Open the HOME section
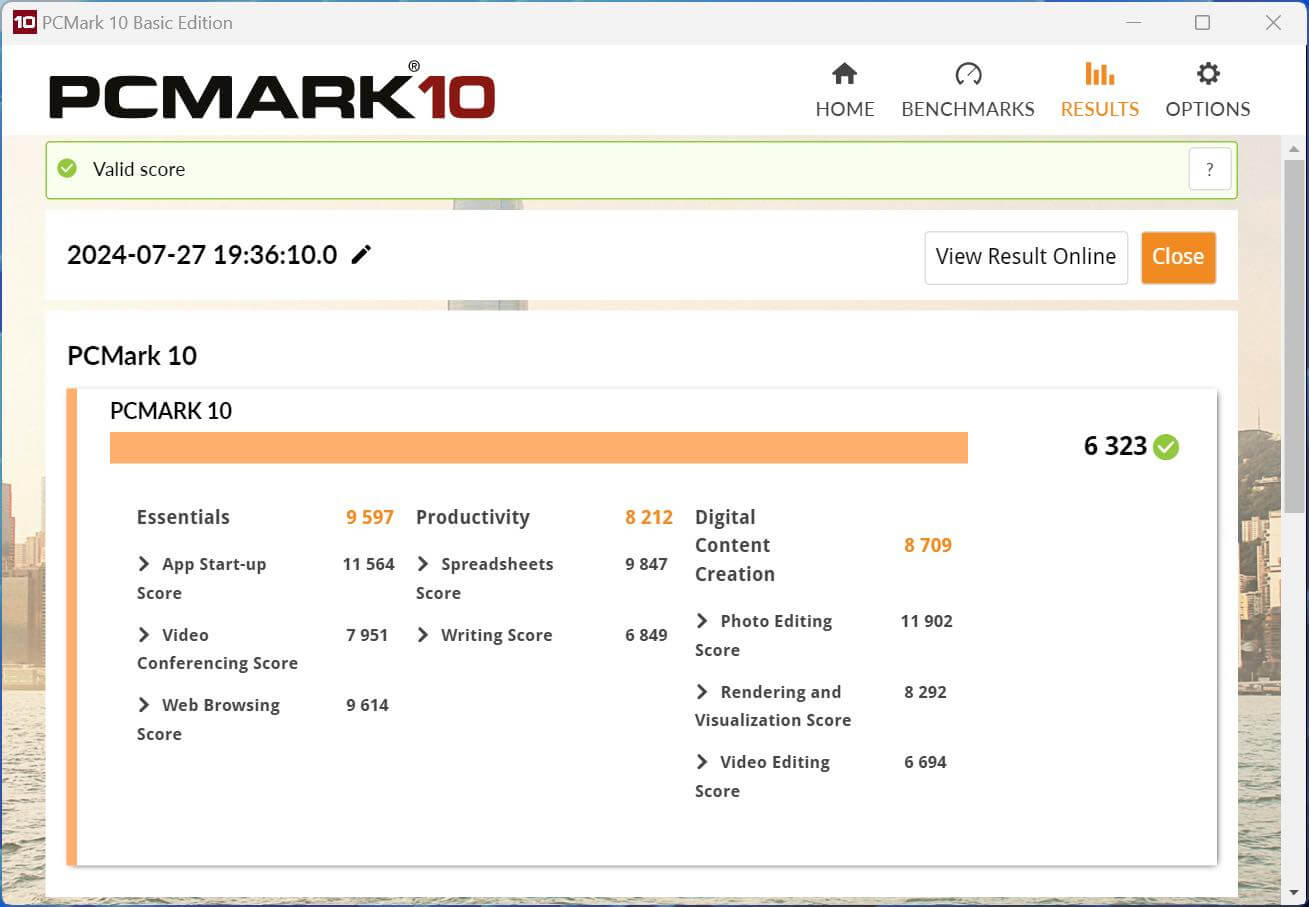 click(x=844, y=90)
